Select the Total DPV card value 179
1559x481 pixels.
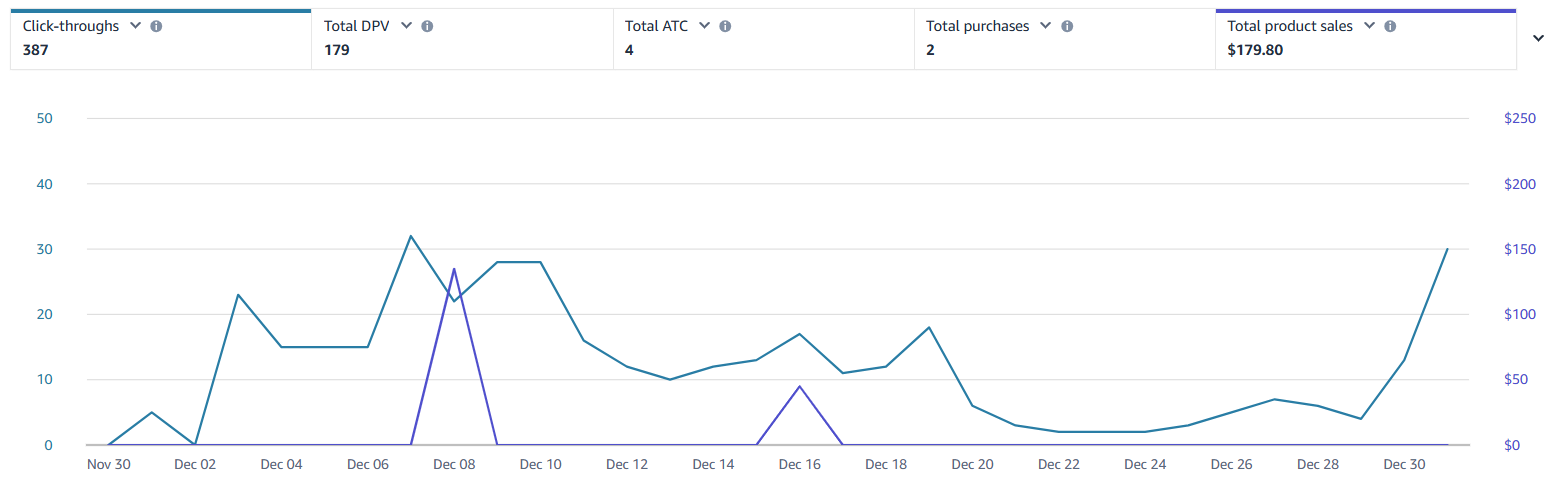click(337, 49)
